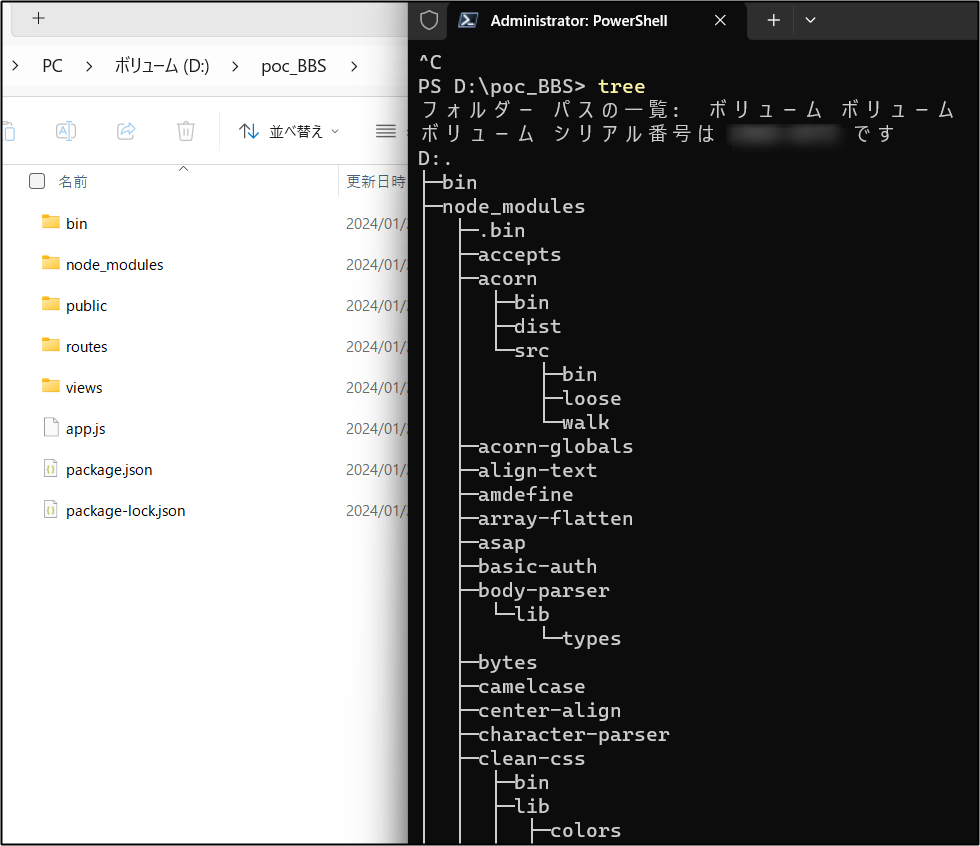Click 'clean-css' in tree output
The width and height of the screenshot is (980, 846).
tap(531, 759)
